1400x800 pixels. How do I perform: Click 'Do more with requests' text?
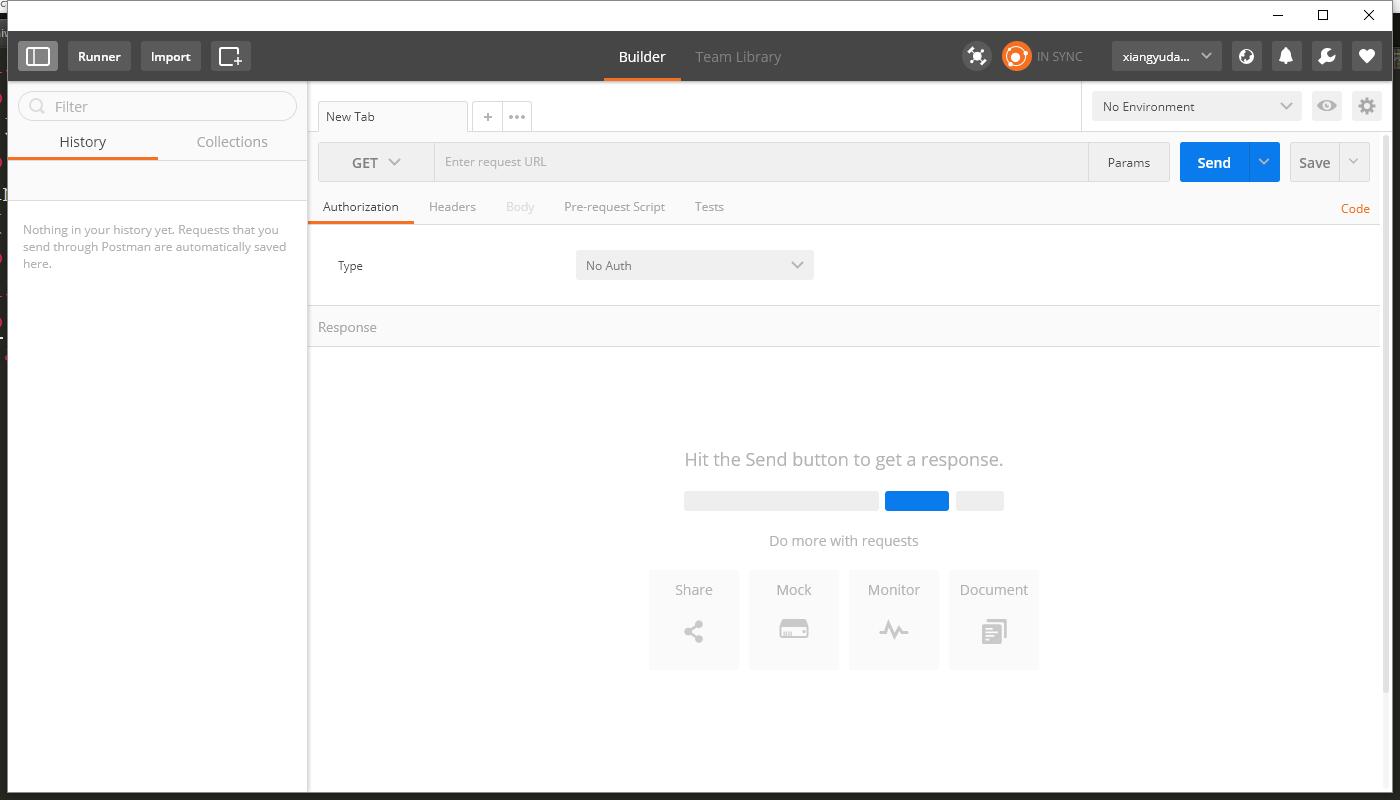(844, 541)
